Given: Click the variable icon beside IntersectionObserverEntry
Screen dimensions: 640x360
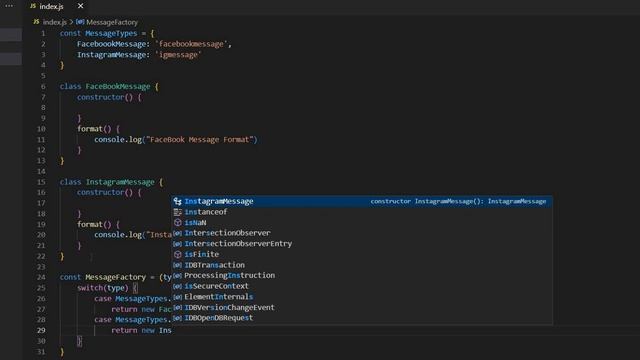Looking at the screenshot, I should tap(178, 244).
